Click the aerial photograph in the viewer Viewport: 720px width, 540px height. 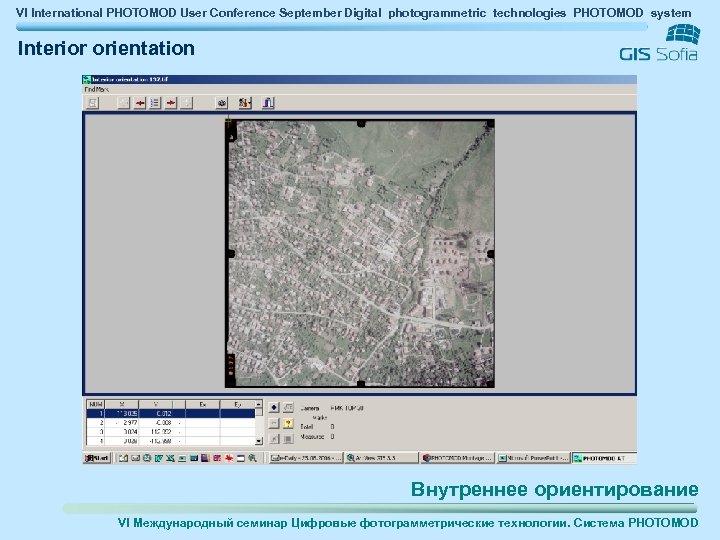pos(360,253)
